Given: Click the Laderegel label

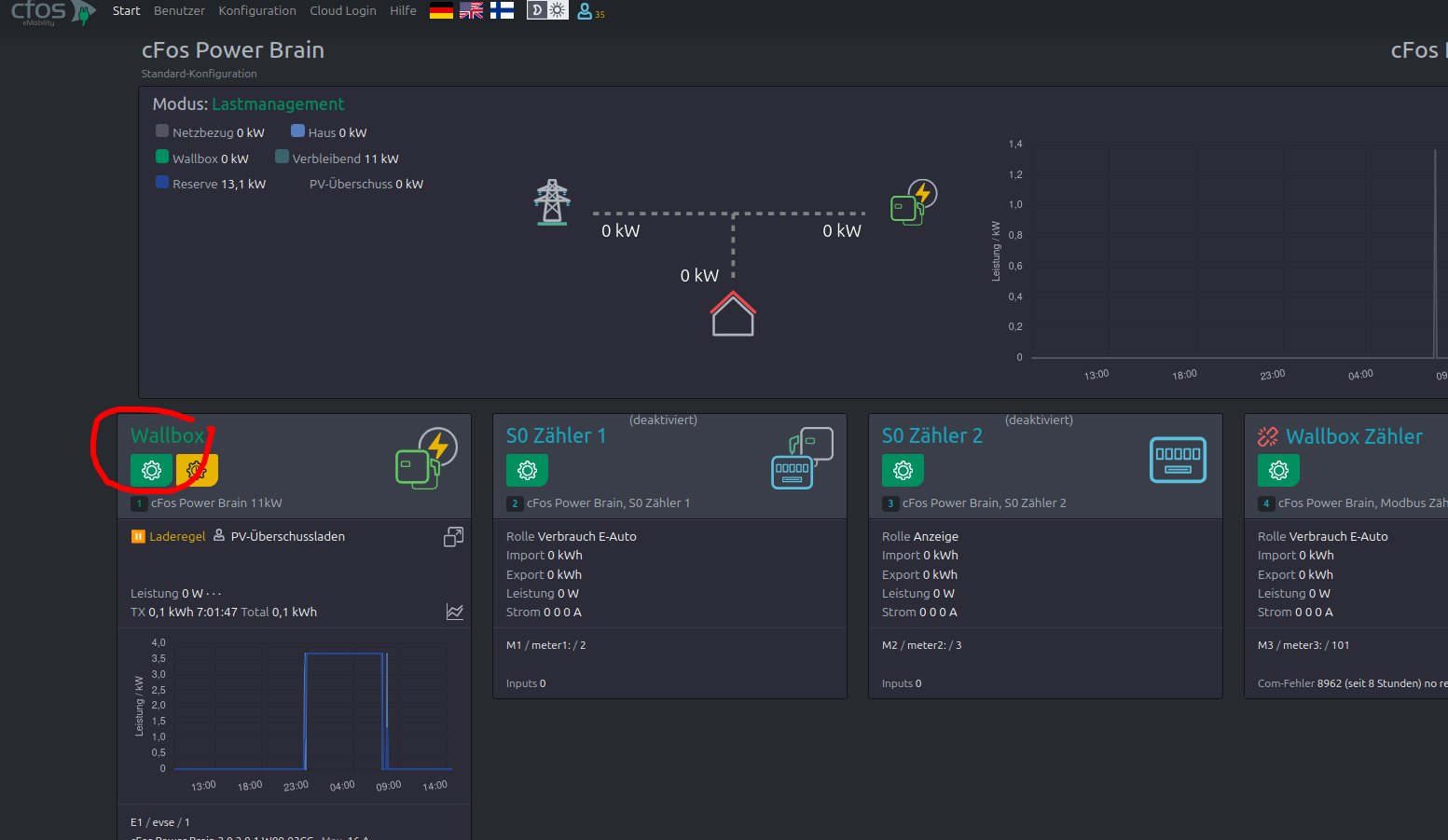Looking at the screenshot, I should pyautogui.click(x=177, y=536).
